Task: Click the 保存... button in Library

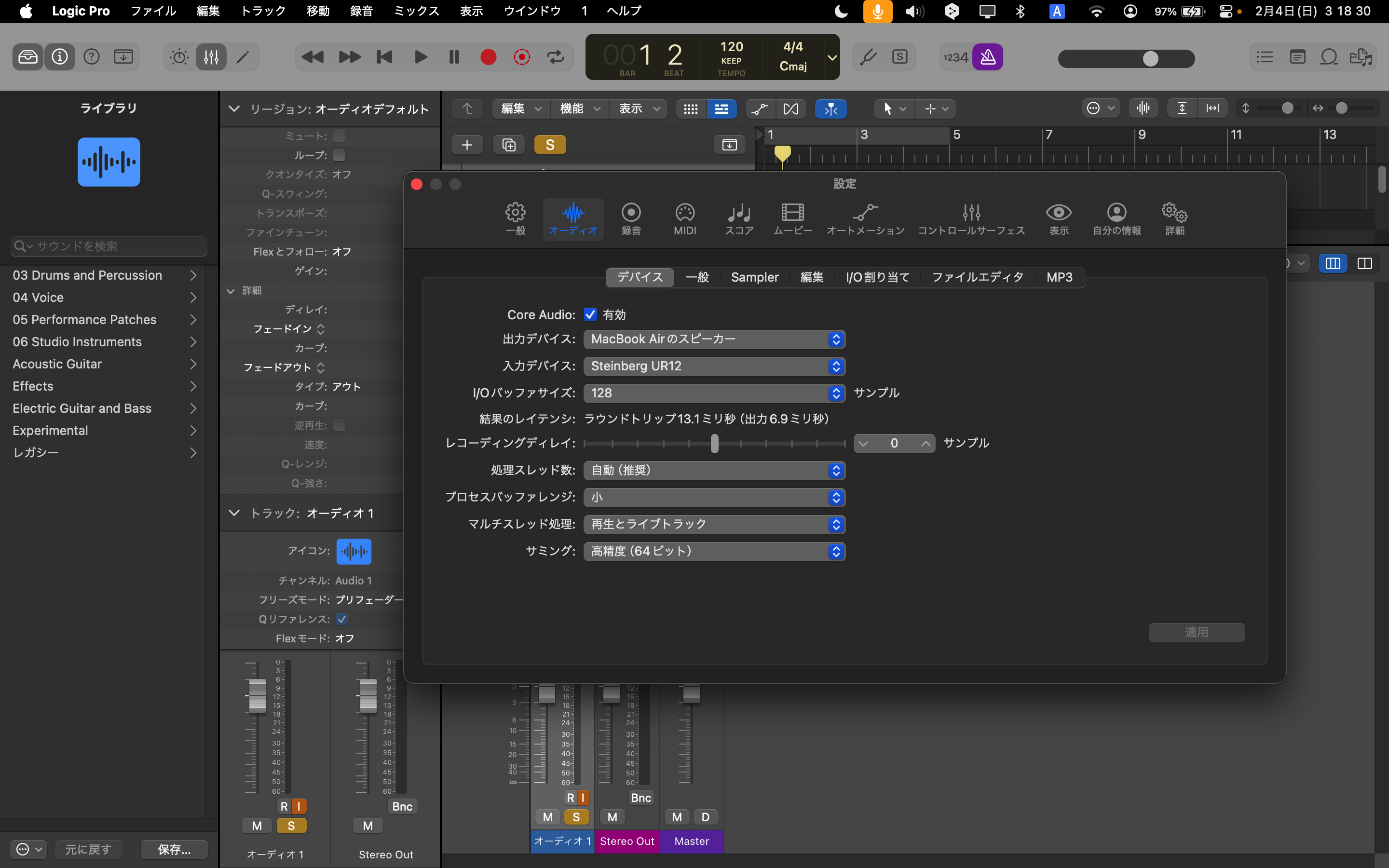Action: 174,849
